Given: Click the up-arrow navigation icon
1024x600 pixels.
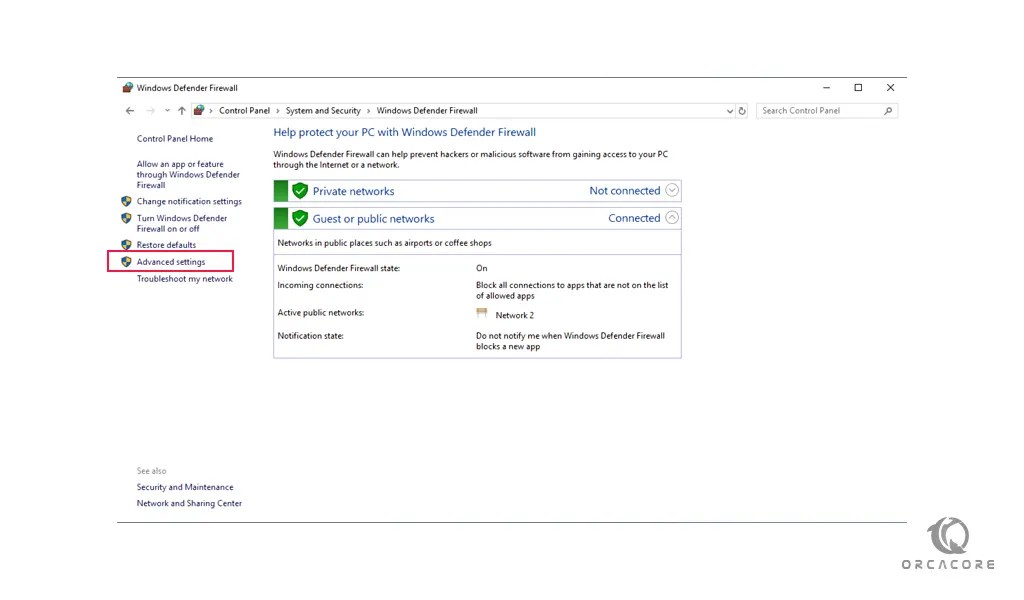Looking at the screenshot, I should coord(184,110).
